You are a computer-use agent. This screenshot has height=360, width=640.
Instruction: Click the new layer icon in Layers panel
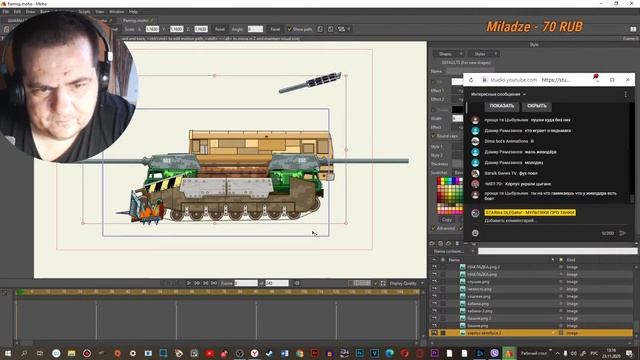(432, 244)
